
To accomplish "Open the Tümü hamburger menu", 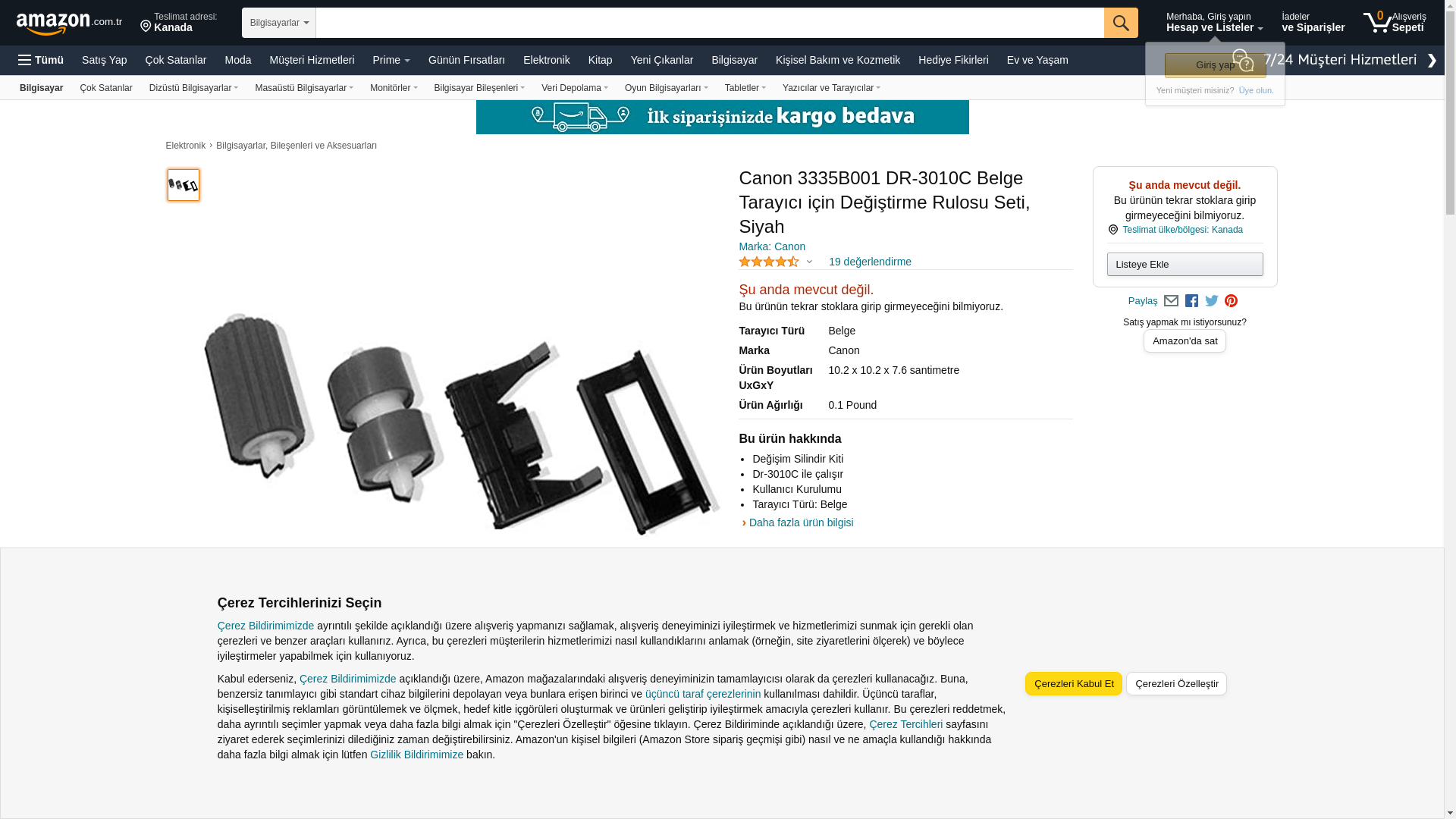I will click(41, 60).
